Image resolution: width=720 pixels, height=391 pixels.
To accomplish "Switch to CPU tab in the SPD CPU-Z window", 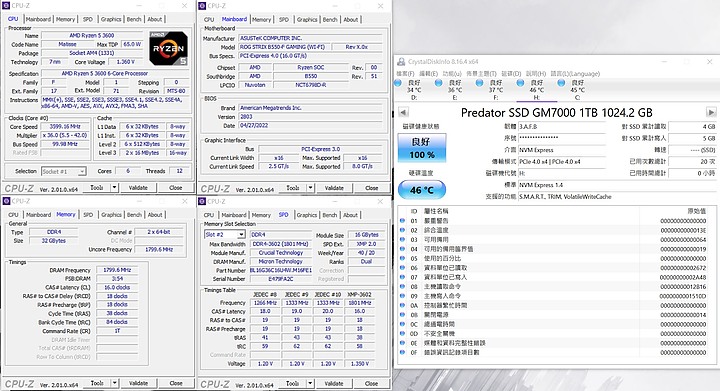I will (209, 215).
